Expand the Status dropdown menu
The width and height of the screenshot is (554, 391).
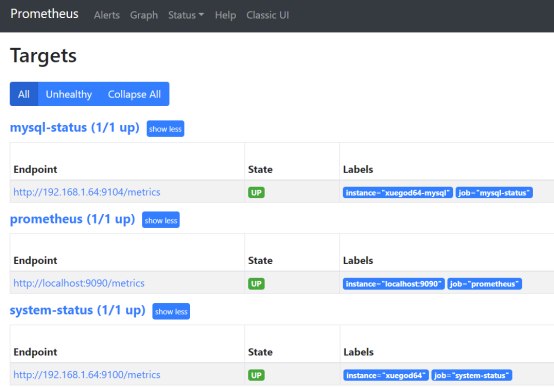tap(186, 15)
